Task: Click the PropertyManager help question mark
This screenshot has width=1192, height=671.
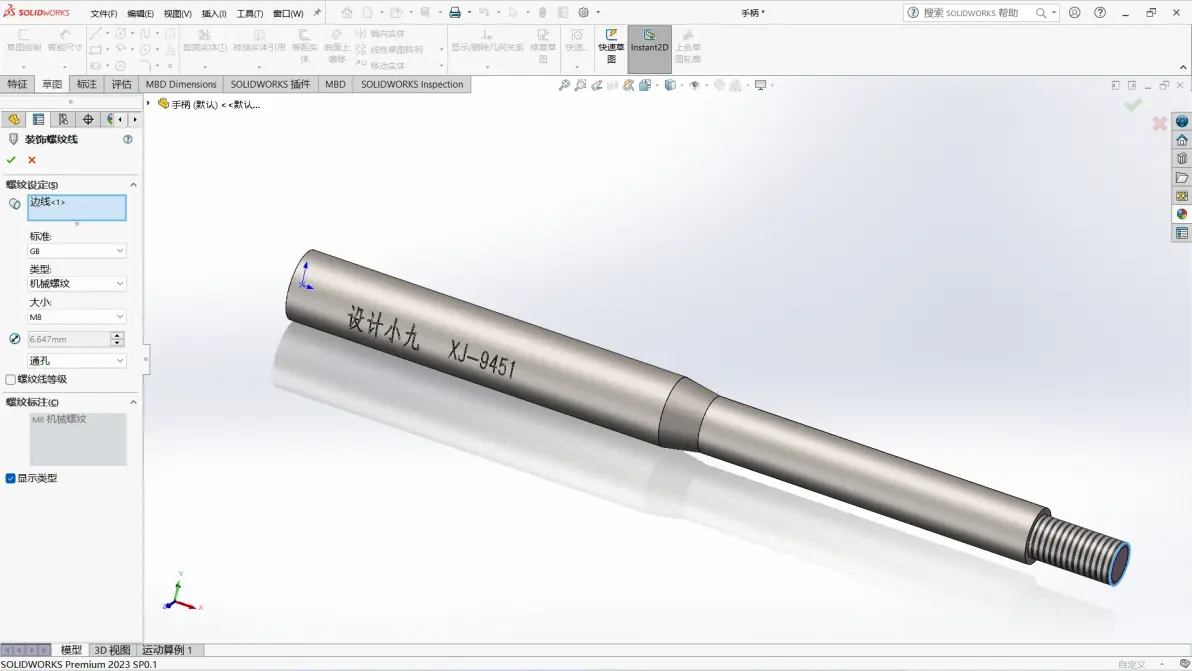Action: click(x=127, y=139)
